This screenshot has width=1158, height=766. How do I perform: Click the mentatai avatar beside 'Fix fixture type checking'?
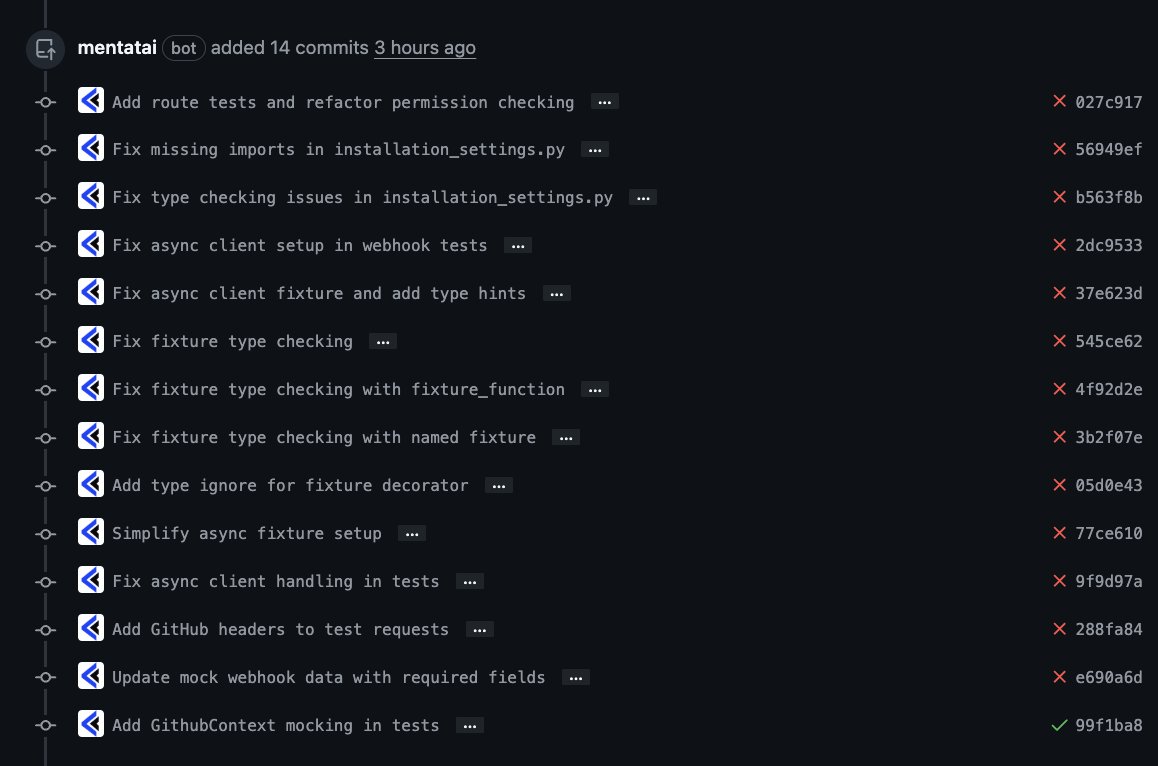tap(91, 341)
